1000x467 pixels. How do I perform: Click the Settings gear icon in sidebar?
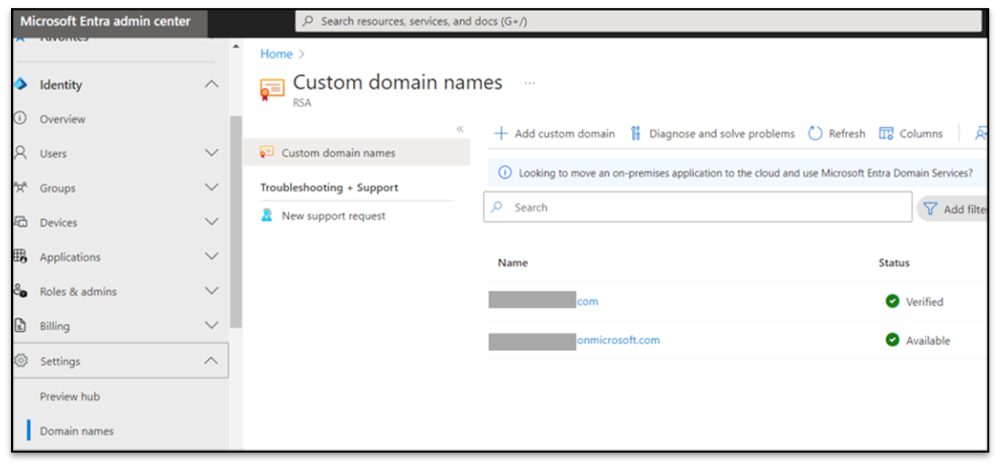tap(19, 361)
